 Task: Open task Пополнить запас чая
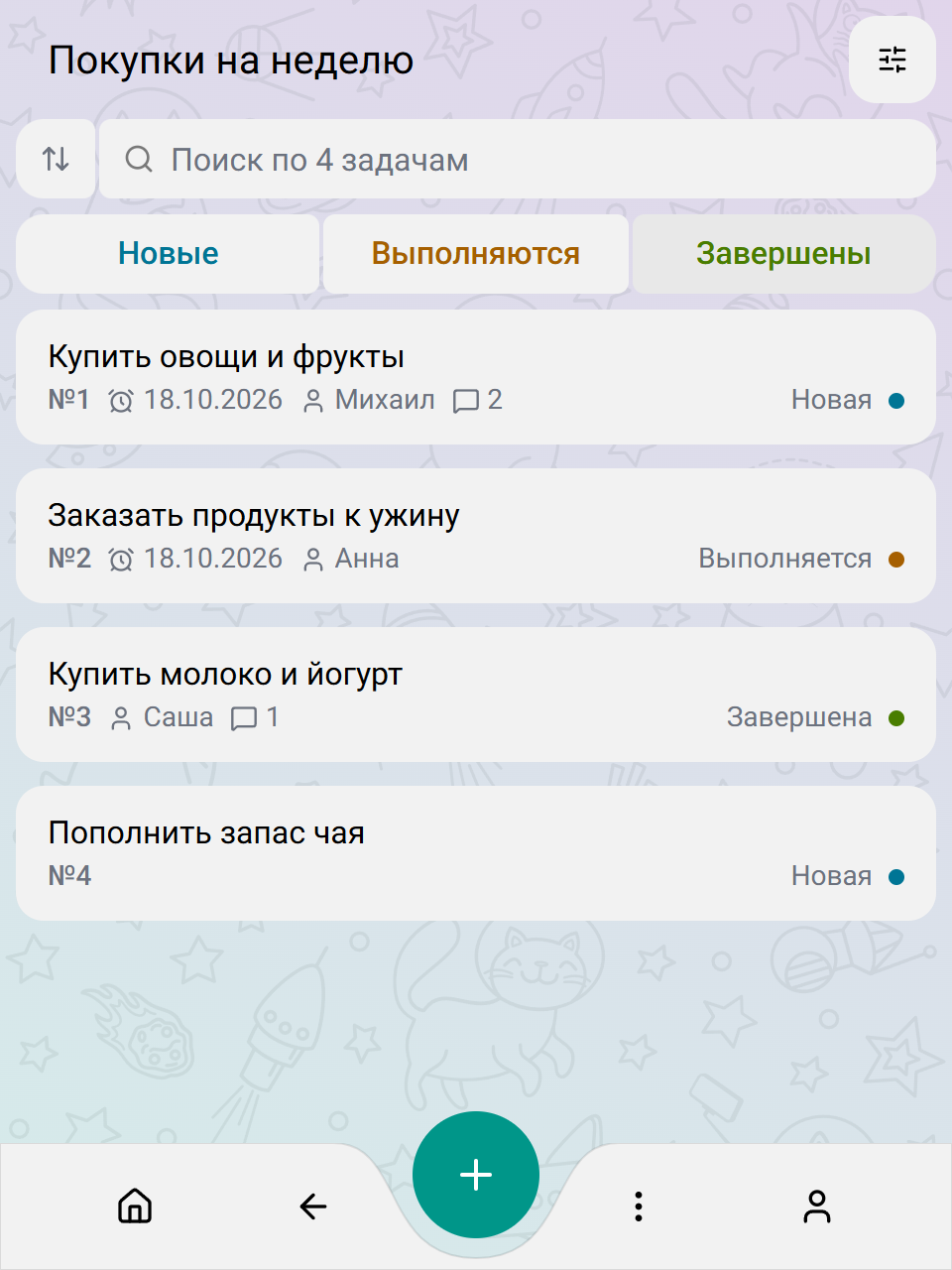tap(476, 853)
